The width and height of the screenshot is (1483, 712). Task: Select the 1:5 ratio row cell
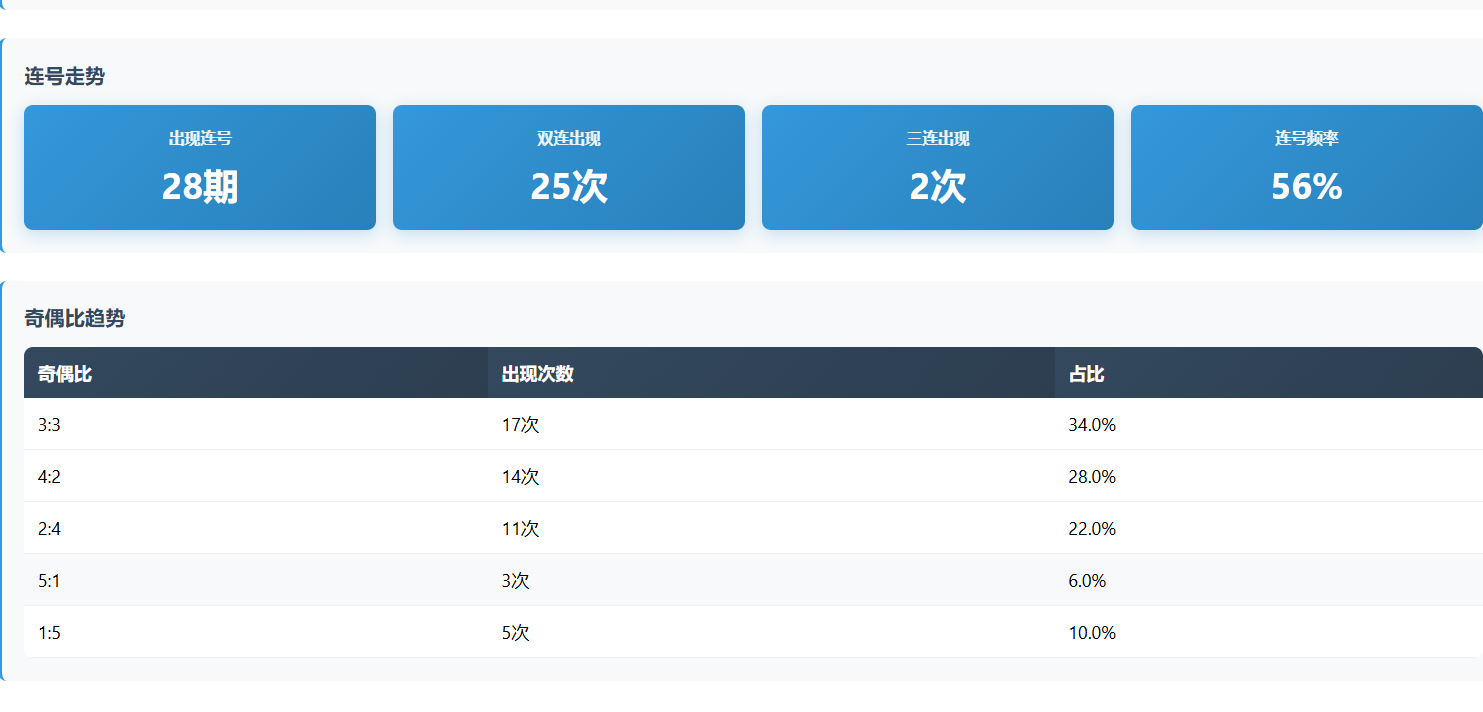pos(49,633)
